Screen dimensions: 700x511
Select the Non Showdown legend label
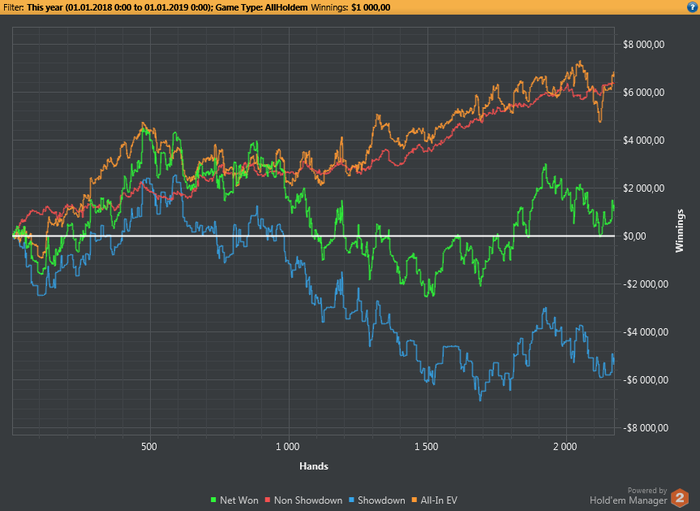[x=308, y=500]
